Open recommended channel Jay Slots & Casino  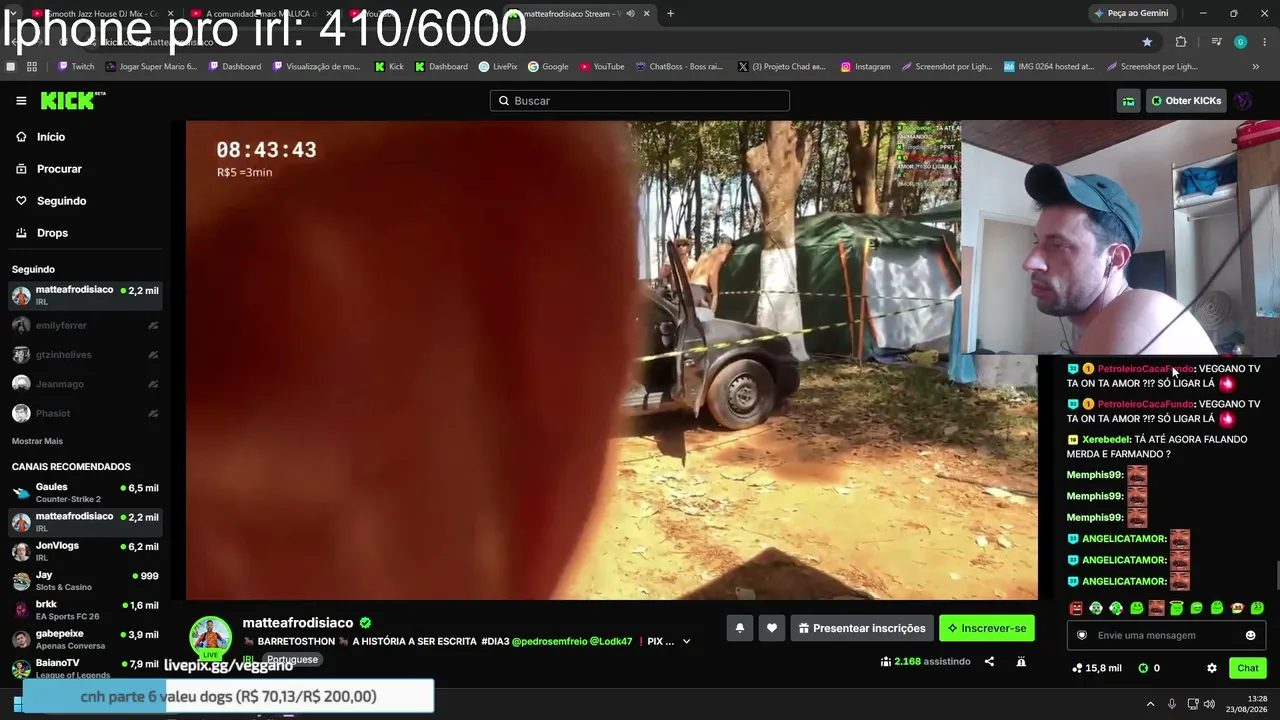[85, 581]
